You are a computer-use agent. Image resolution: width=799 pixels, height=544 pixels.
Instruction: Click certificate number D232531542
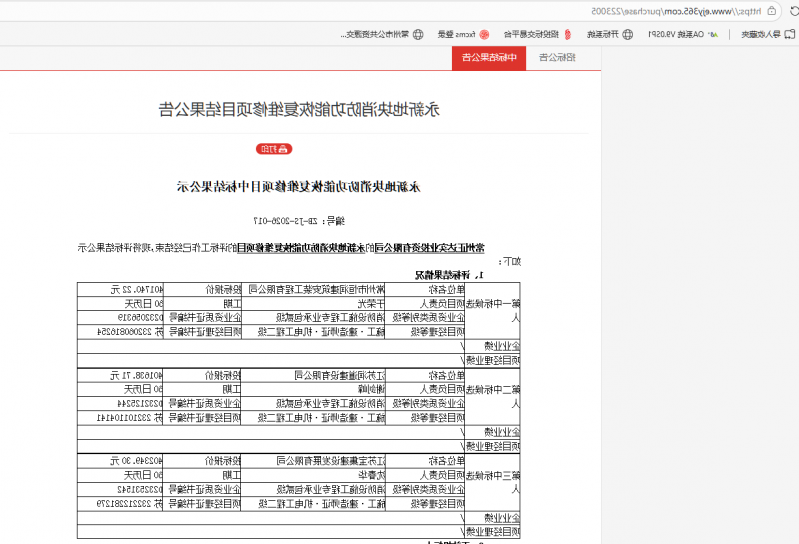tap(140, 489)
